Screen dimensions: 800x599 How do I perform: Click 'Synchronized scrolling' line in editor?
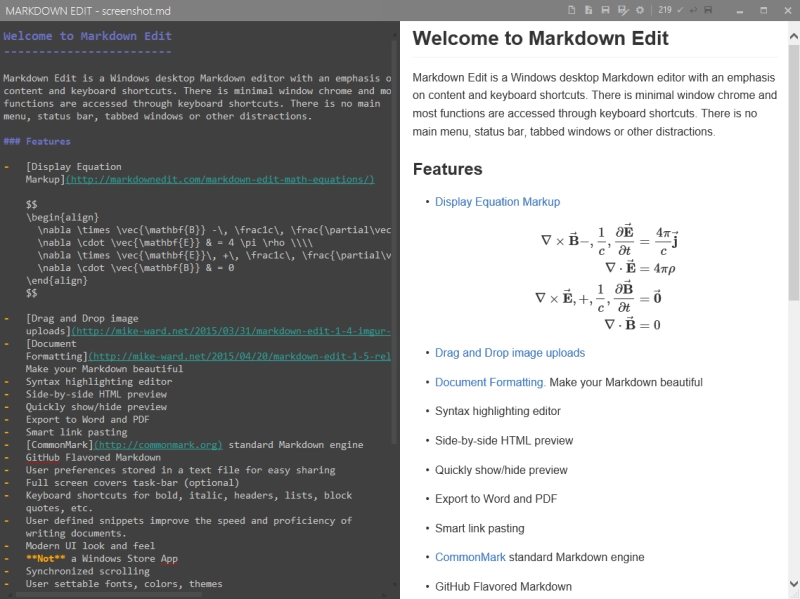click(88, 571)
